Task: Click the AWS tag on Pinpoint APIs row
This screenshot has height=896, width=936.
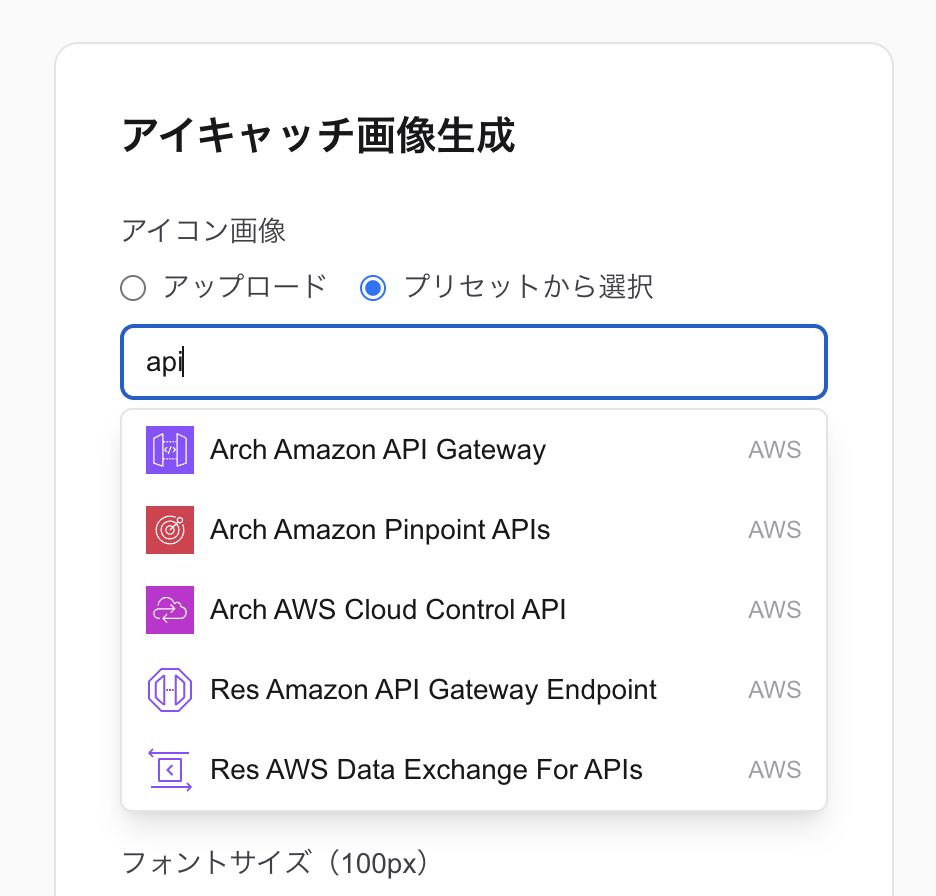Action: [x=775, y=530]
